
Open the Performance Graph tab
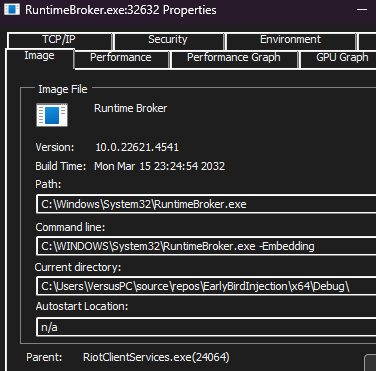click(x=234, y=58)
